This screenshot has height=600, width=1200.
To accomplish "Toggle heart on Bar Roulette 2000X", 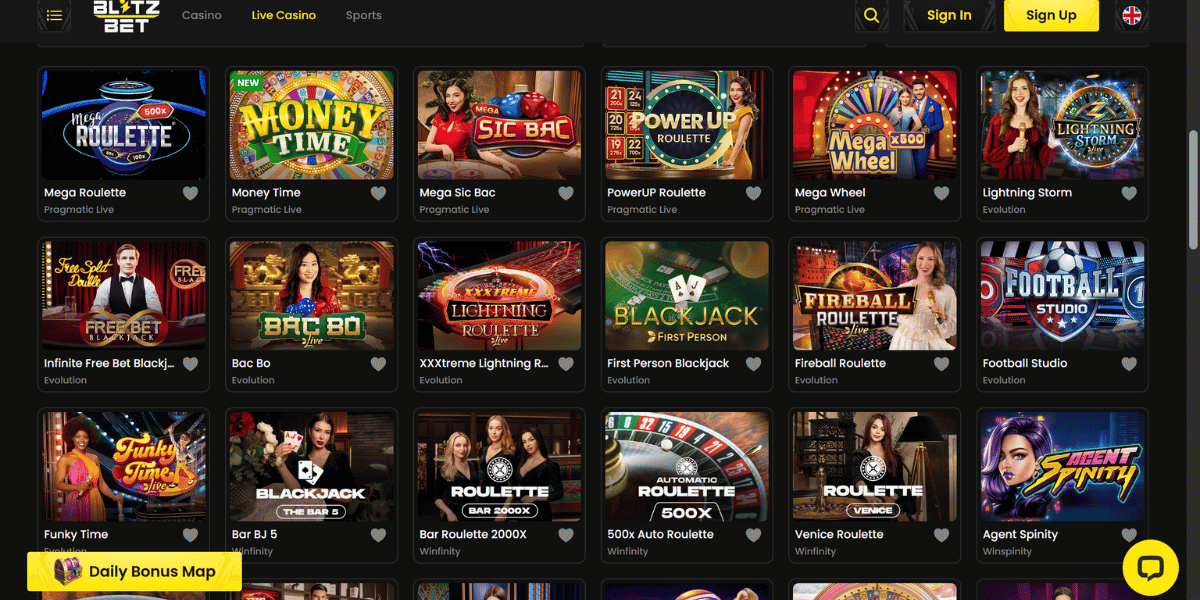I will (x=566, y=535).
